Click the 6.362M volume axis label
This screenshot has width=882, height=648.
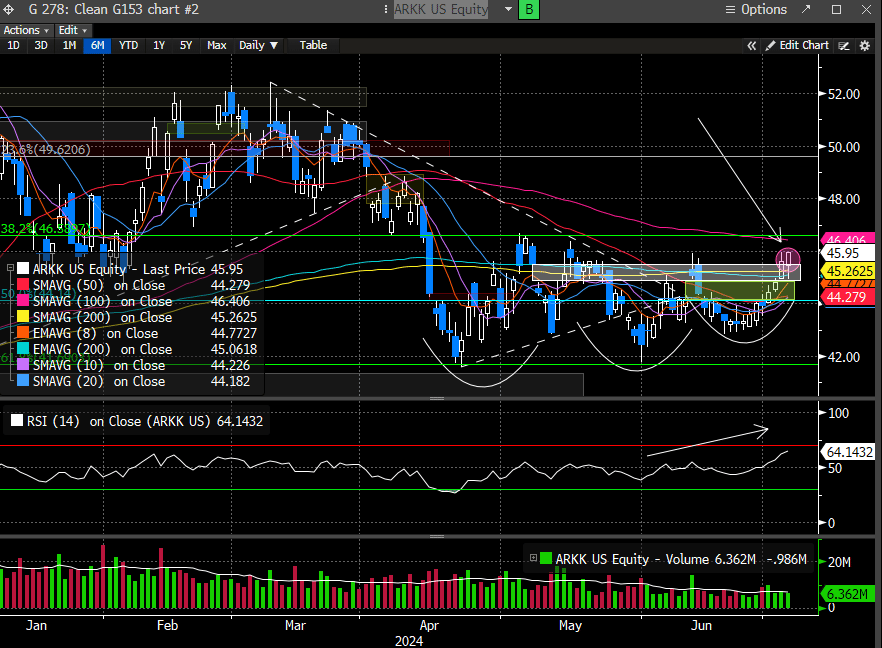tap(848, 594)
